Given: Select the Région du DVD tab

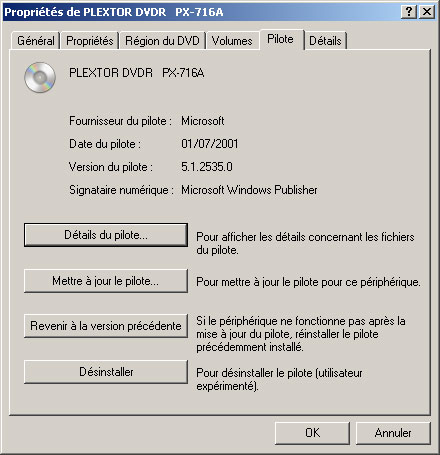Looking at the screenshot, I should click(162, 41).
